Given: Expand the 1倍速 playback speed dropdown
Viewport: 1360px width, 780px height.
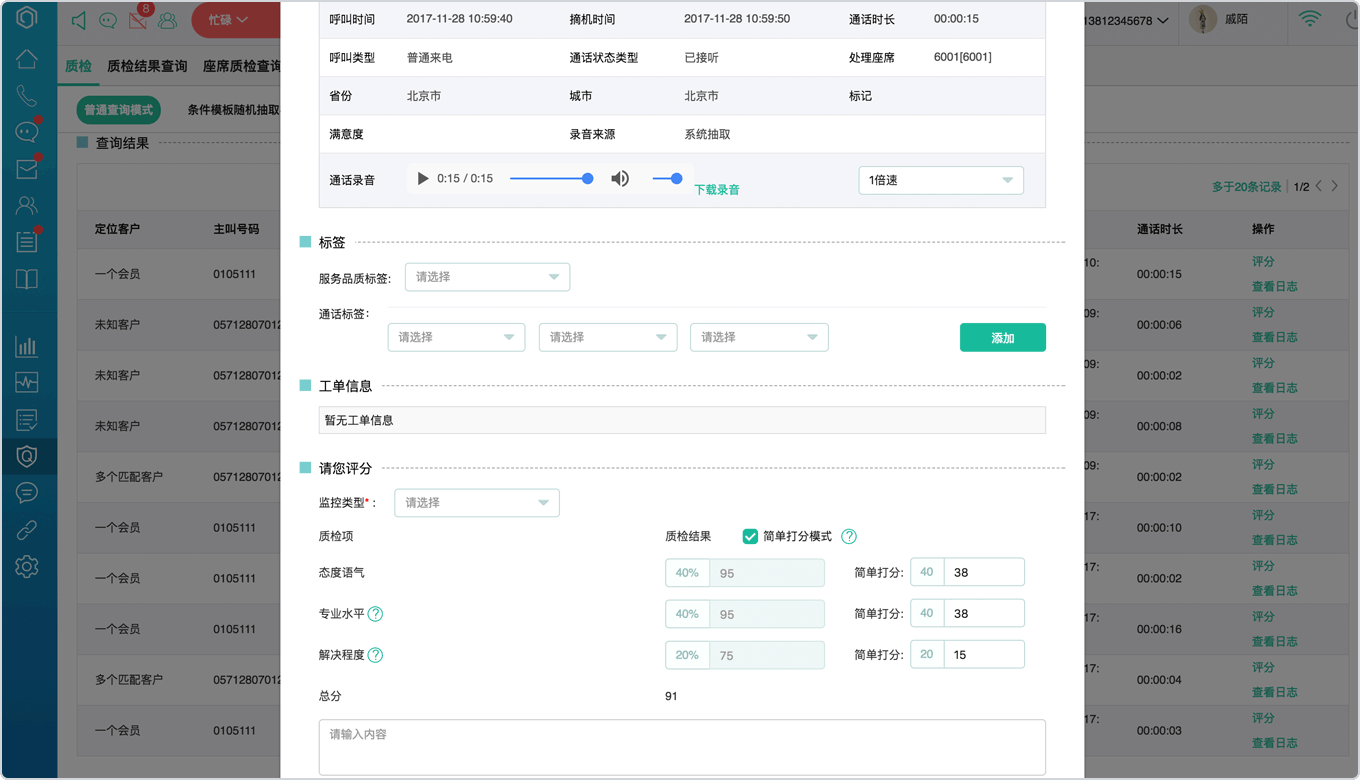Looking at the screenshot, I should (x=941, y=180).
